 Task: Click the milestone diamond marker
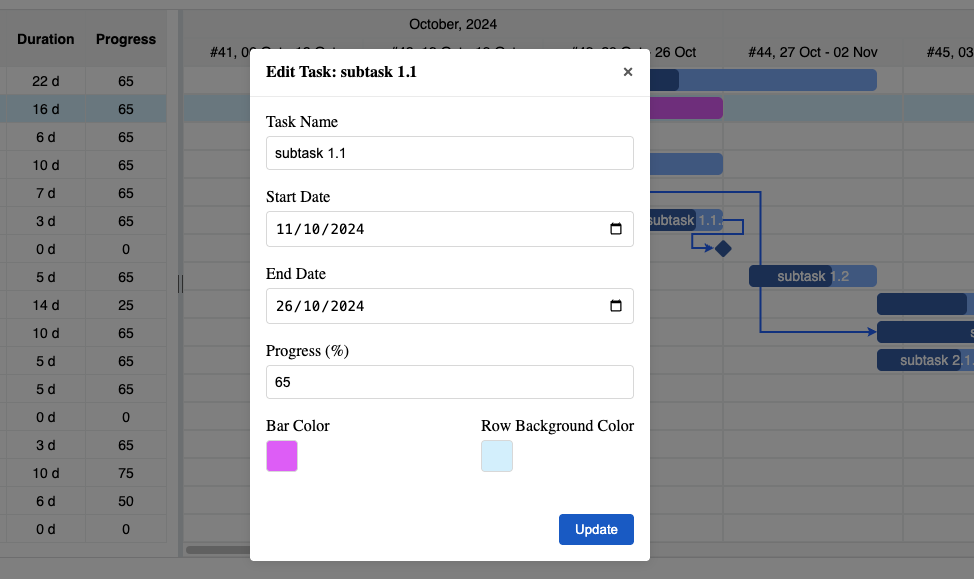pos(723,248)
